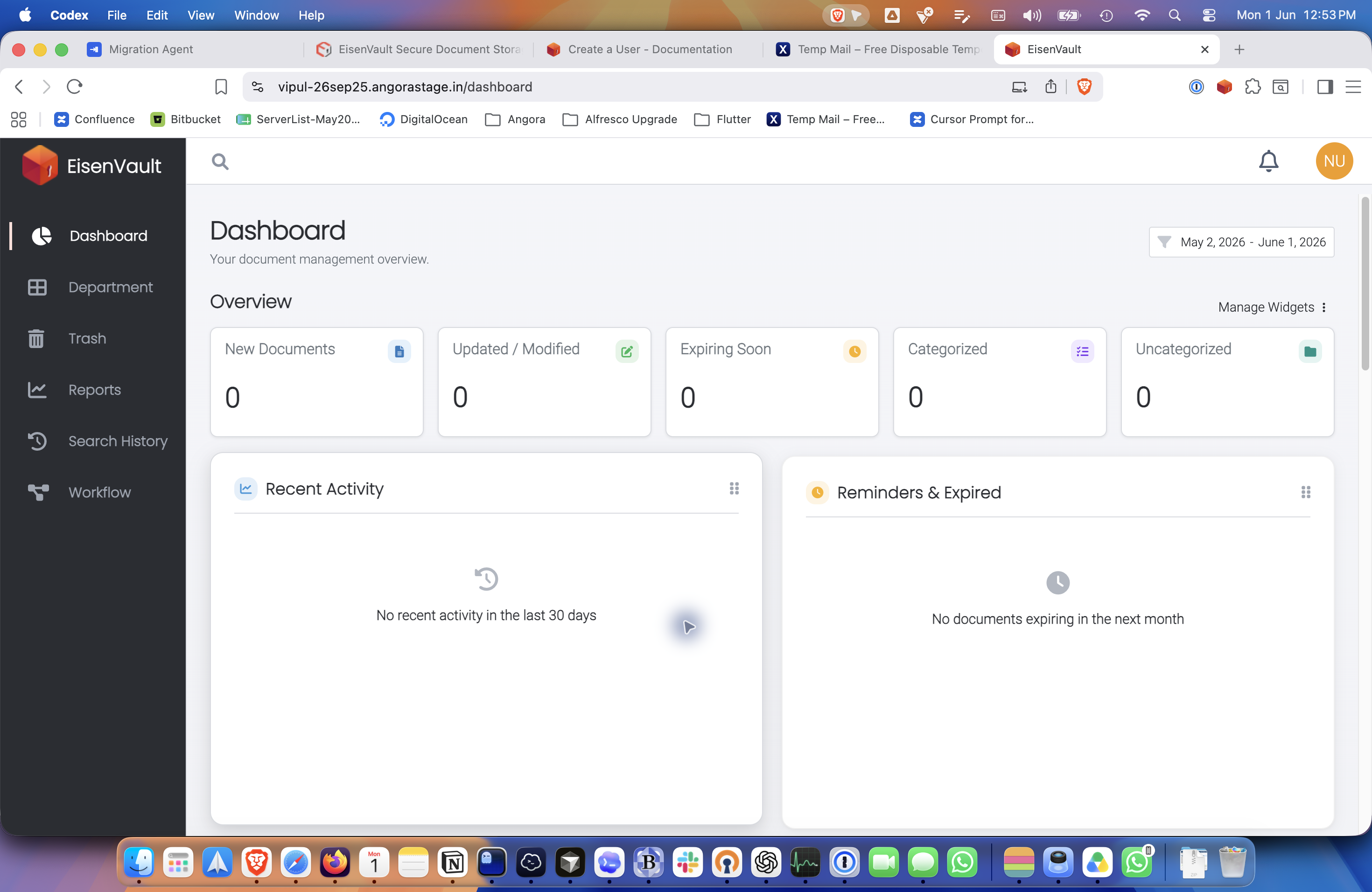Click the Recent Activity chart icon

(x=245, y=488)
